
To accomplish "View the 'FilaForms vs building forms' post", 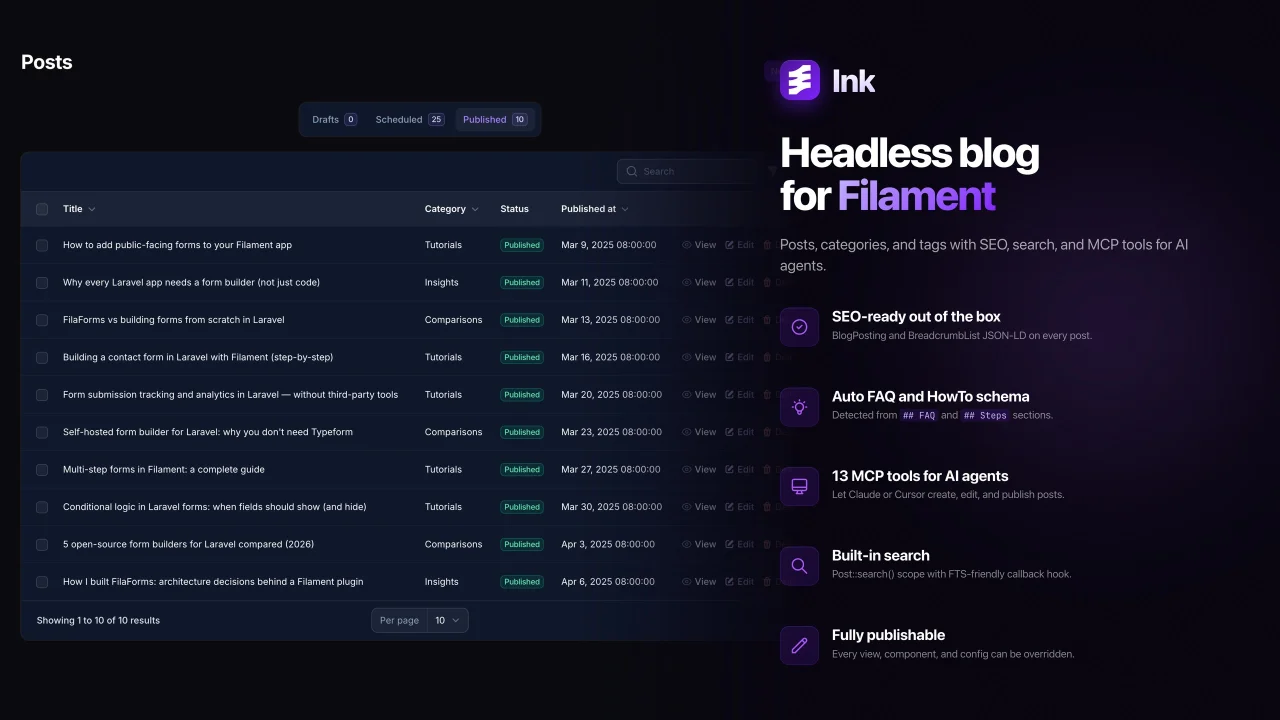I will coord(699,320).
